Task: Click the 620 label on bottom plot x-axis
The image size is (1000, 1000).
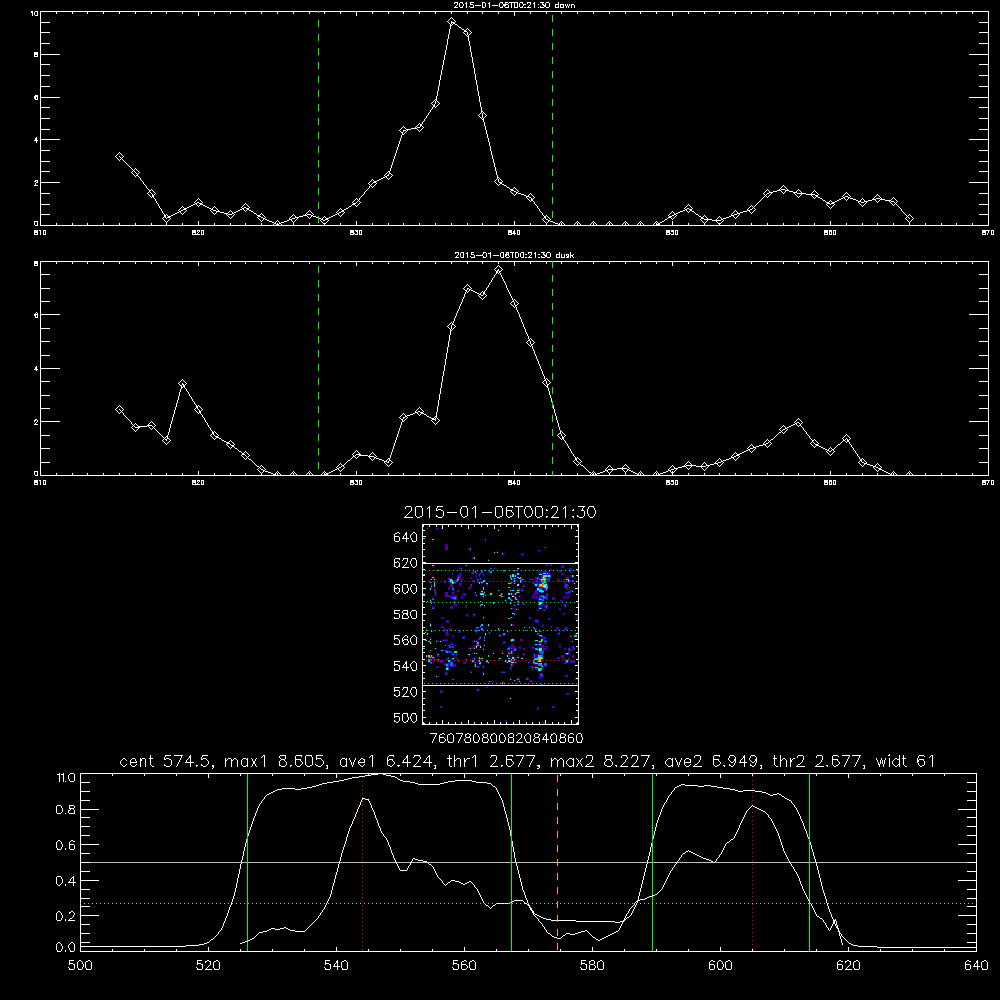Action: (848, 966)
